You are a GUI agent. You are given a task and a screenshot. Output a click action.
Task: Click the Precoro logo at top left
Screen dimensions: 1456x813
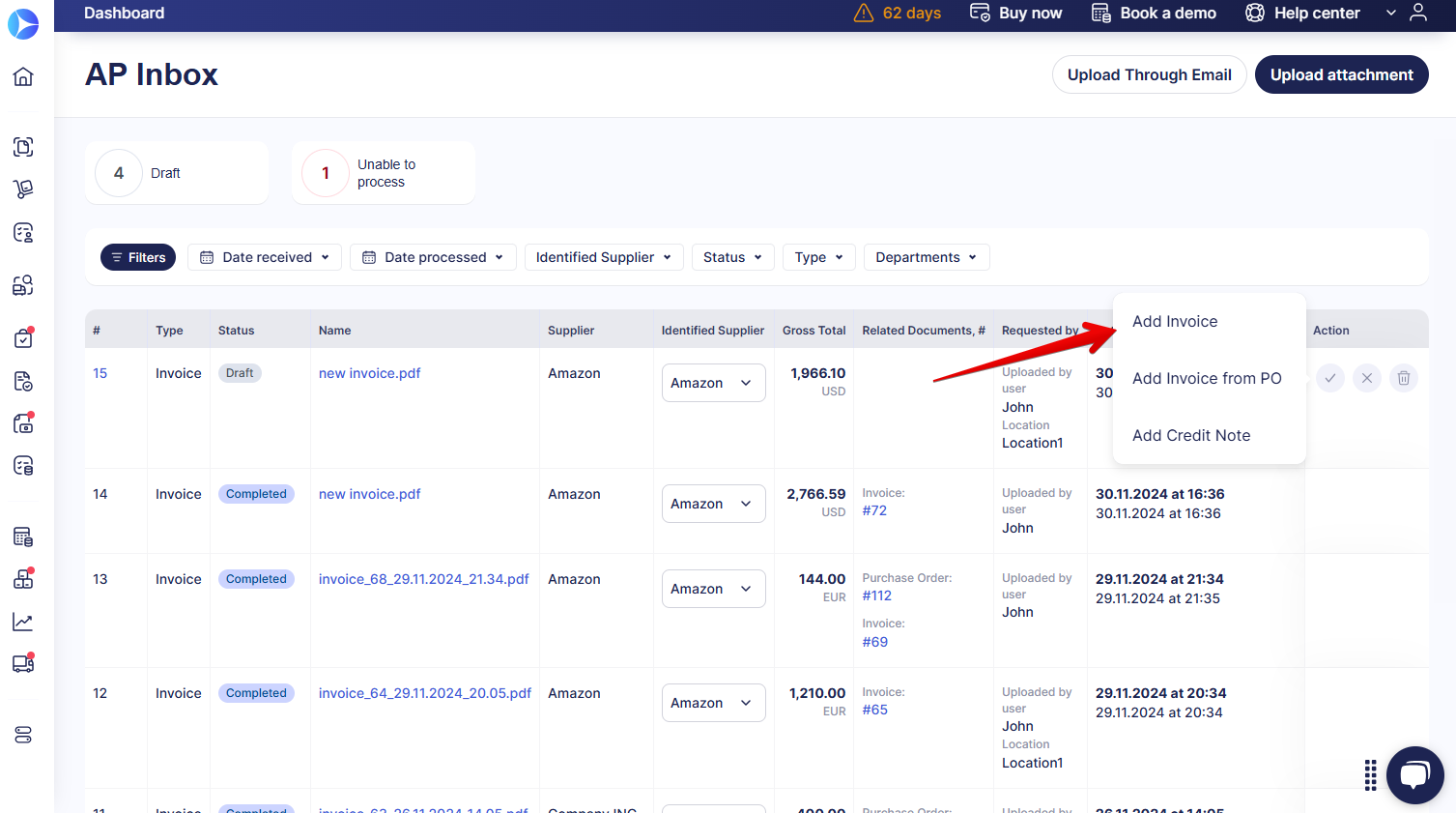pos(23,23)
